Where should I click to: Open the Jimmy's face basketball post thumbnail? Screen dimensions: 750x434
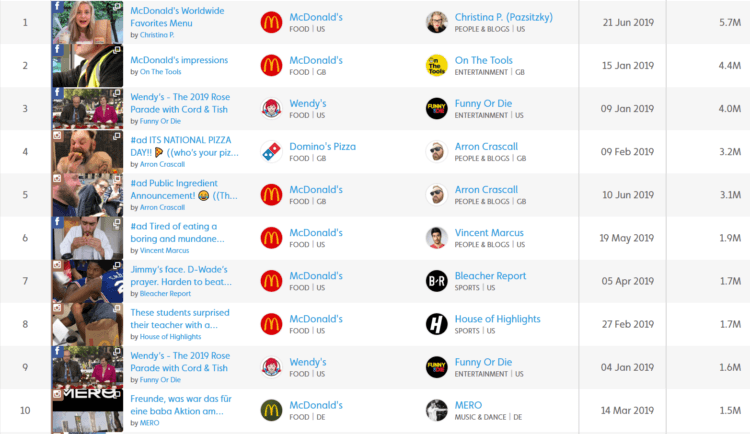click(x=88, y=281)
